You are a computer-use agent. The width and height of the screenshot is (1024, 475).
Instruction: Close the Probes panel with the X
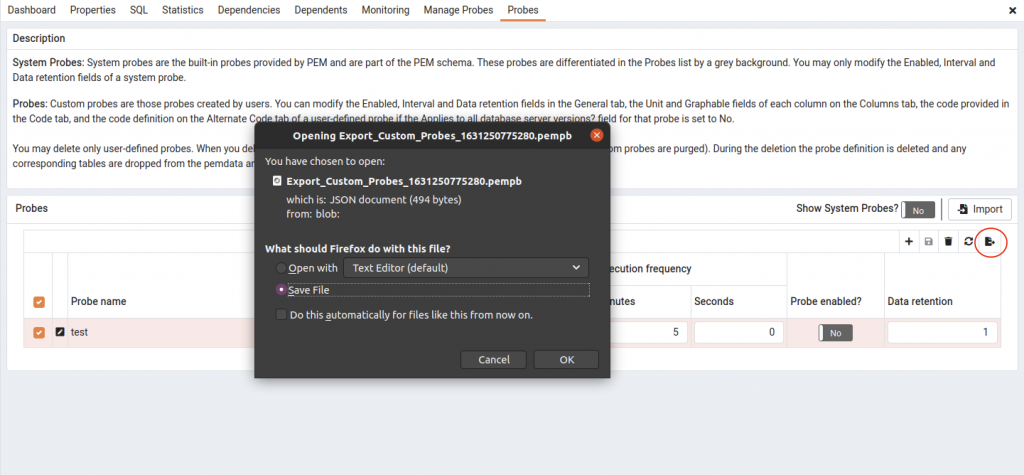1013,10
